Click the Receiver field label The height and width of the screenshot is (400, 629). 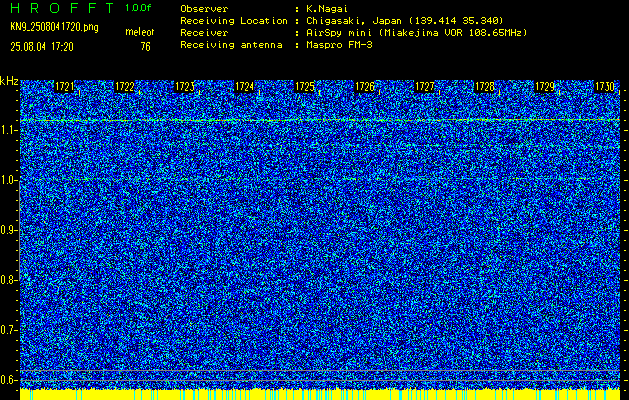tap(204, 33)
